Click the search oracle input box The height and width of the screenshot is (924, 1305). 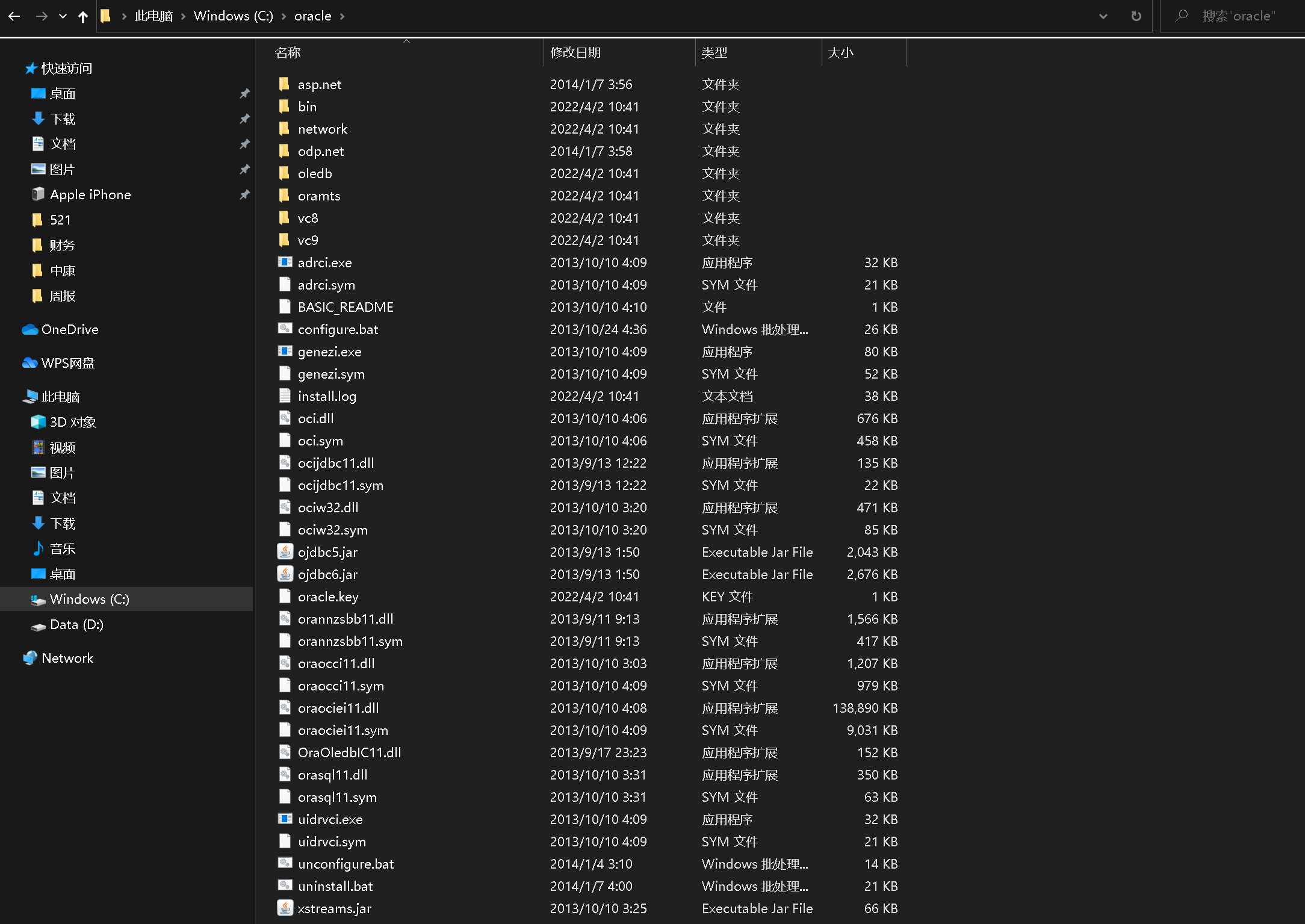(1238, 16)
